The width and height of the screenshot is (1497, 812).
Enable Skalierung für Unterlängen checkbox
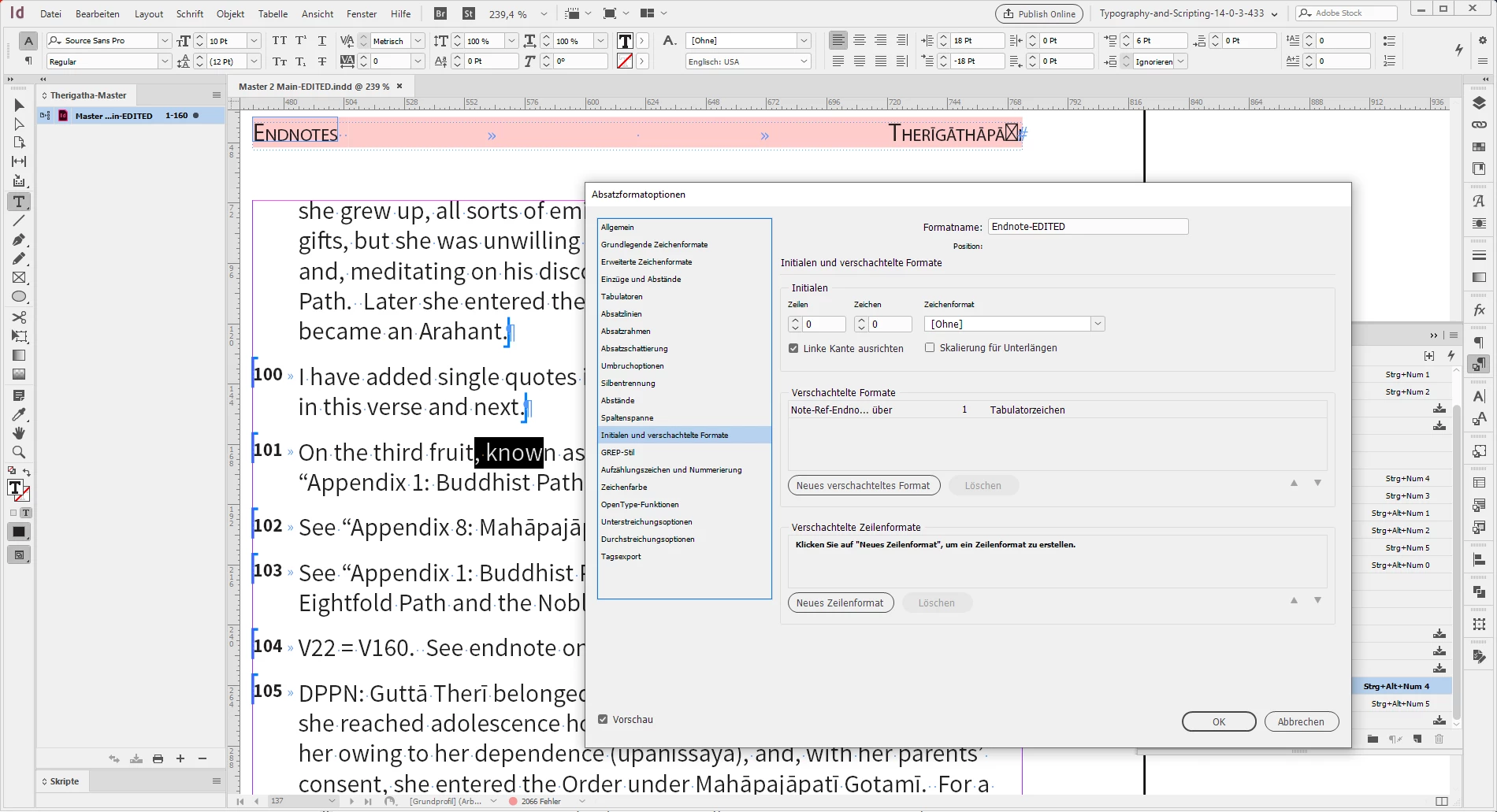coord(930,347)
